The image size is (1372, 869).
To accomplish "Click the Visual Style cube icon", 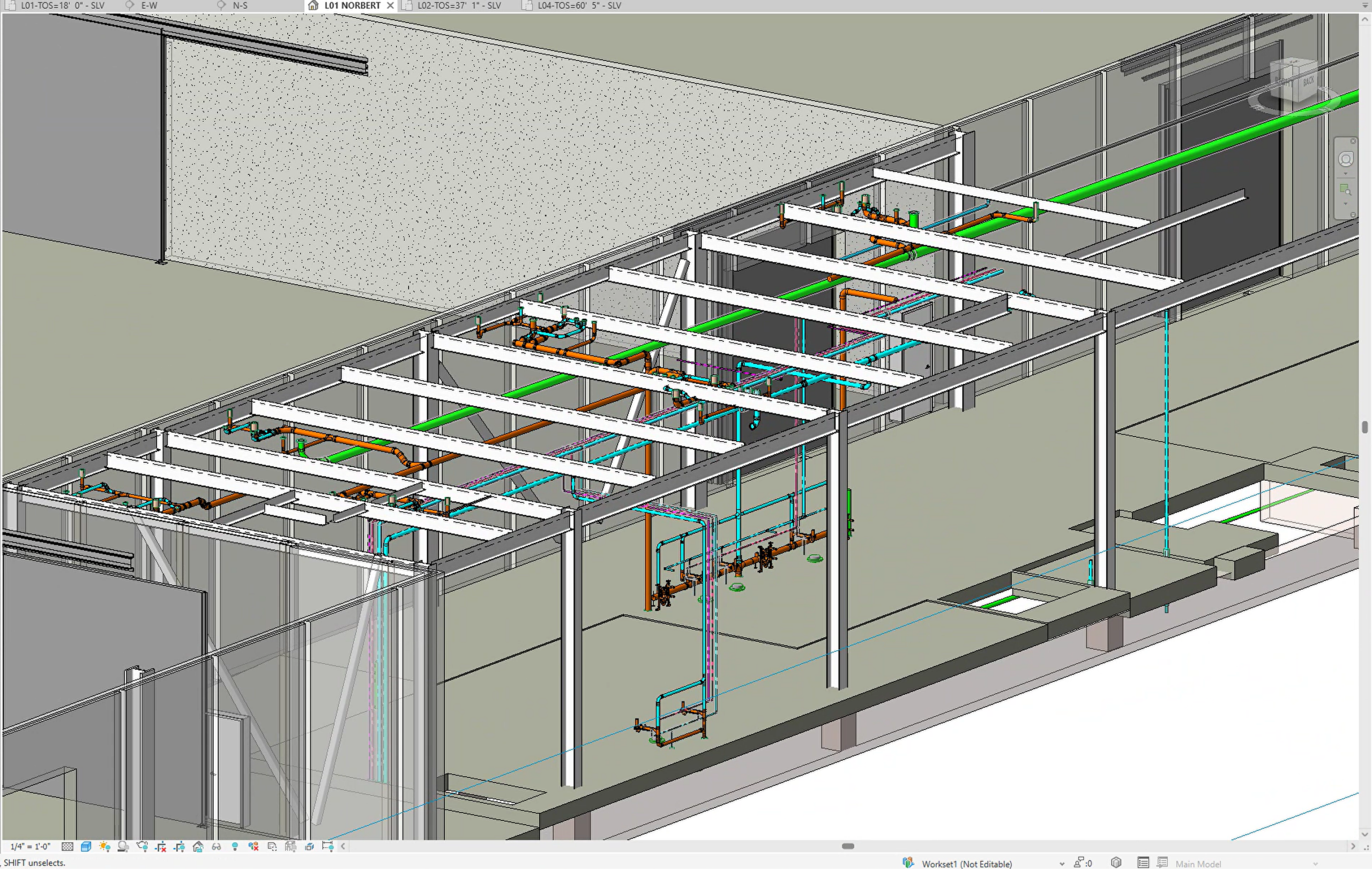I will tap(86, 846).
